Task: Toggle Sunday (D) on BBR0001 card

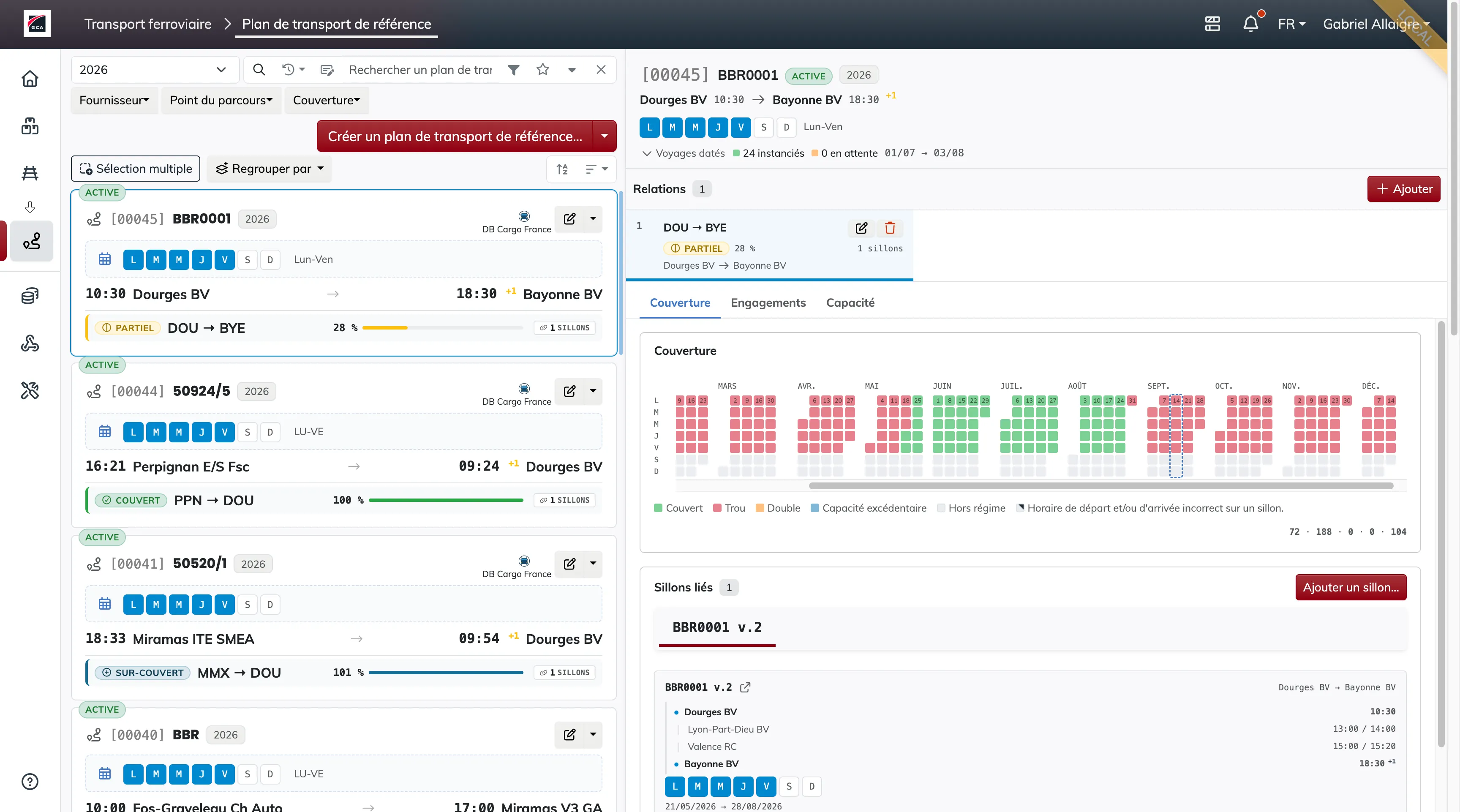Action: click(270, 259)
